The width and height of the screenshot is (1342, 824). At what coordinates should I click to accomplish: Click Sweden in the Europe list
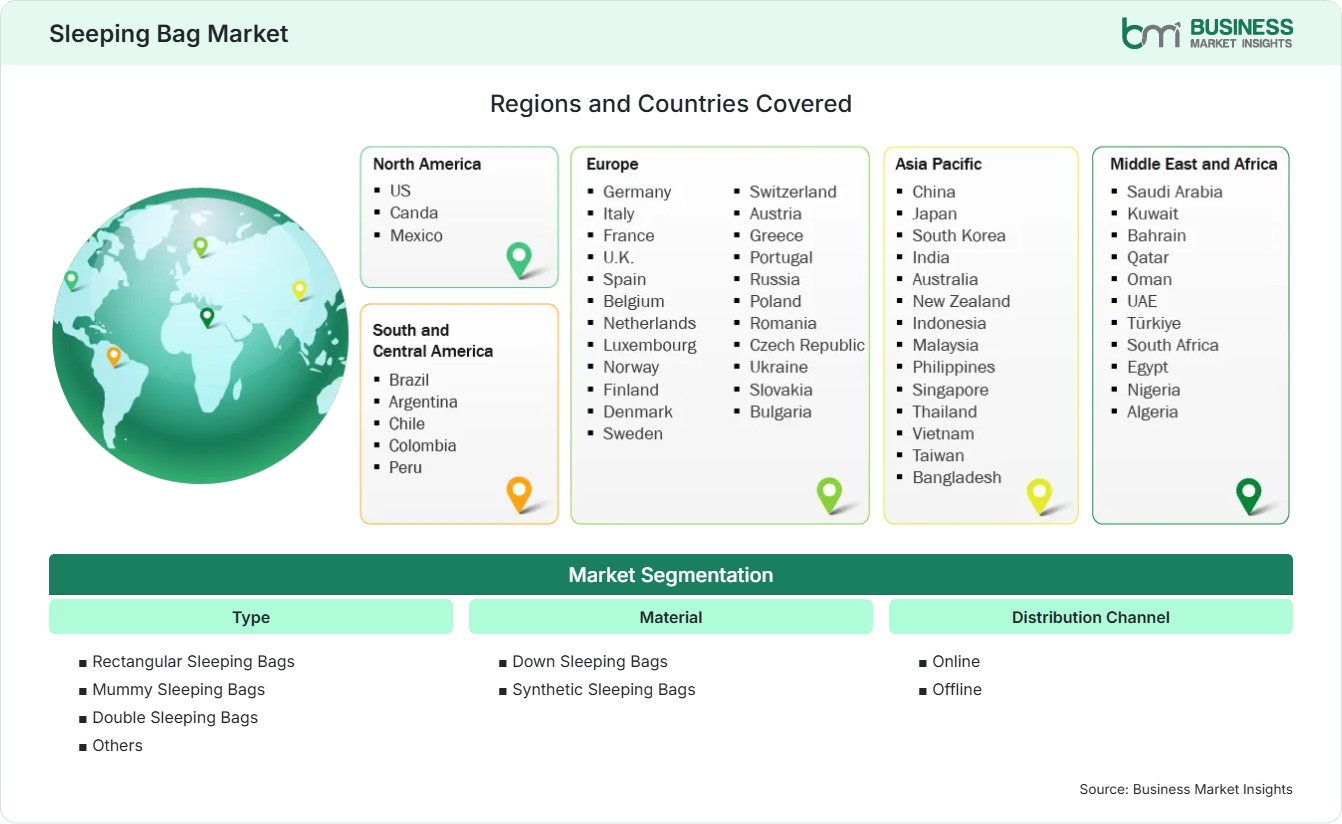[x=633, y=433]
